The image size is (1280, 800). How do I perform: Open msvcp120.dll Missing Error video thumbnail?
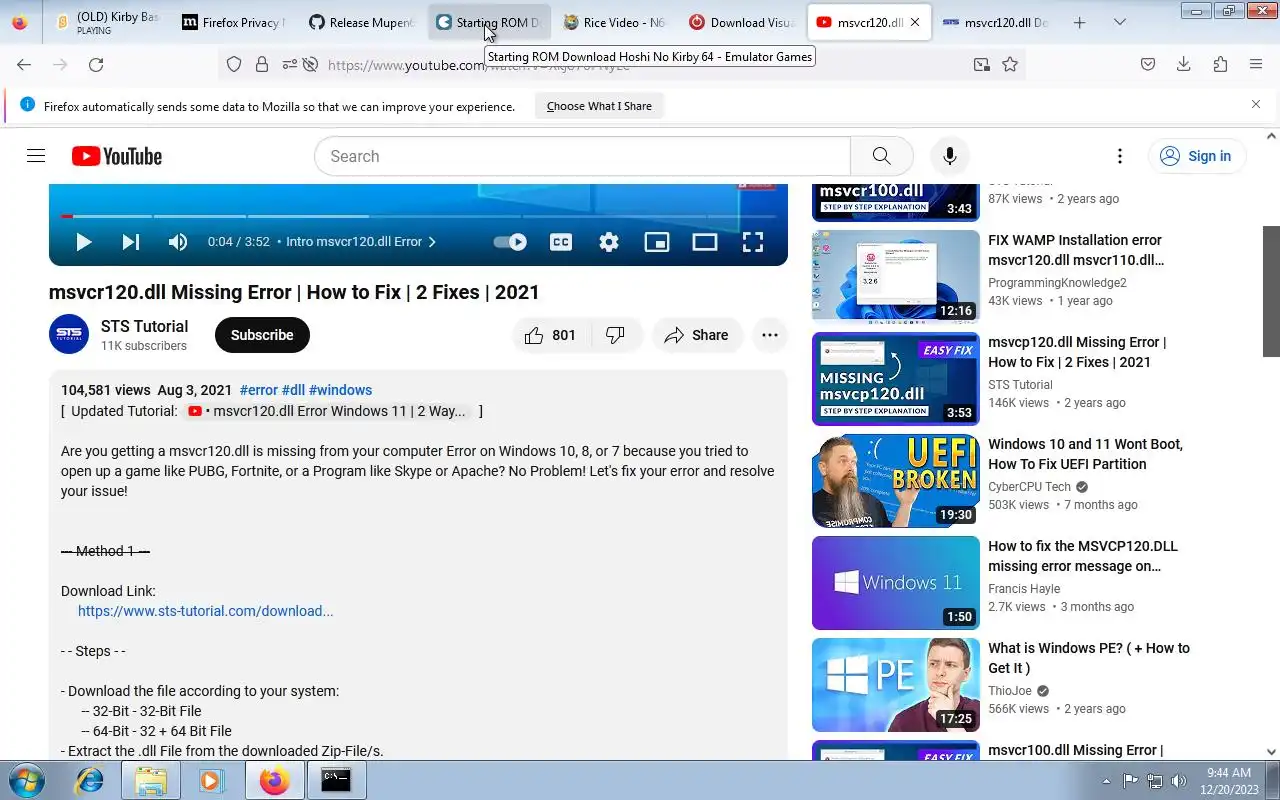896,379
